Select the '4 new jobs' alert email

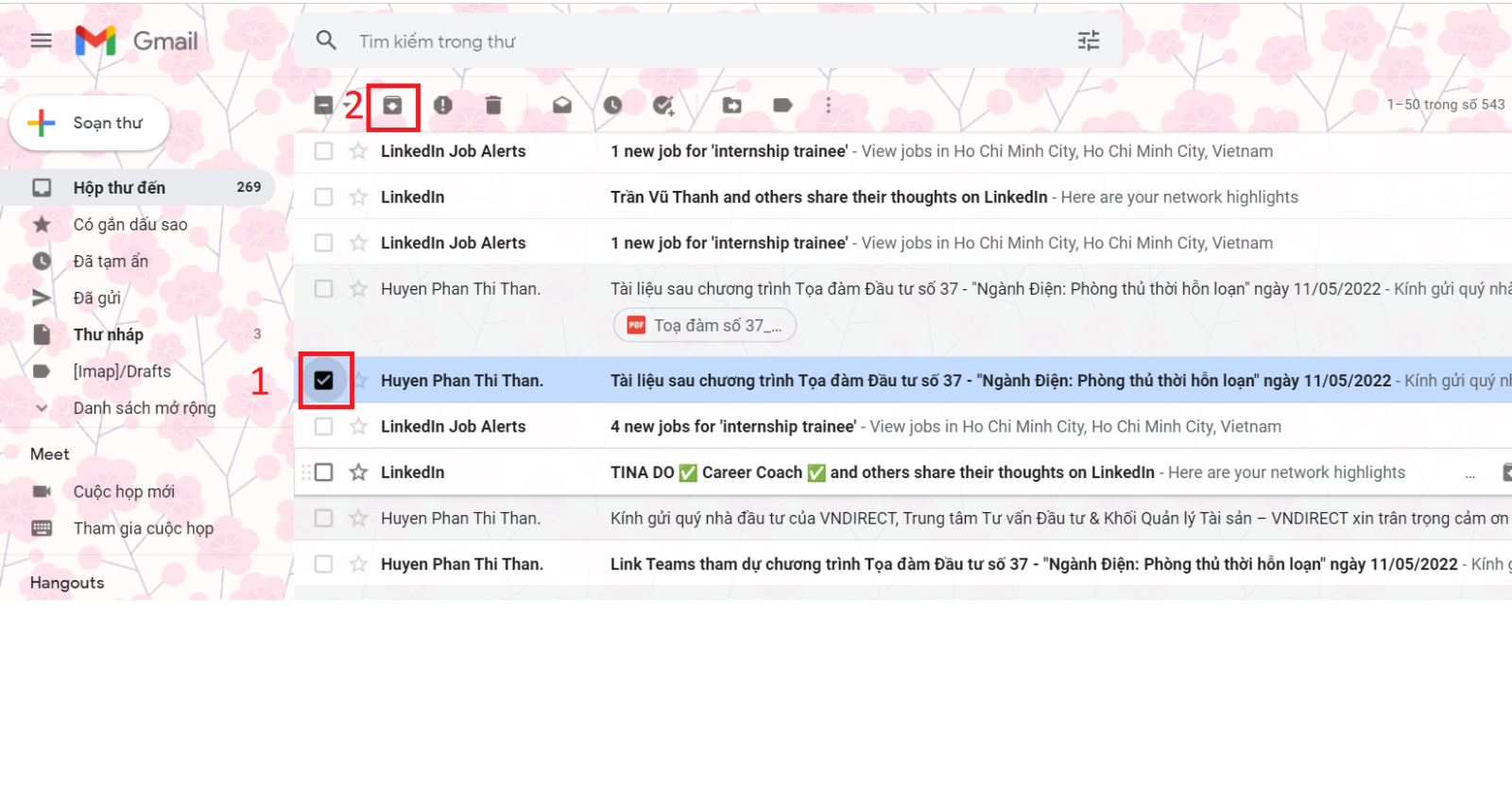point(323,426)
